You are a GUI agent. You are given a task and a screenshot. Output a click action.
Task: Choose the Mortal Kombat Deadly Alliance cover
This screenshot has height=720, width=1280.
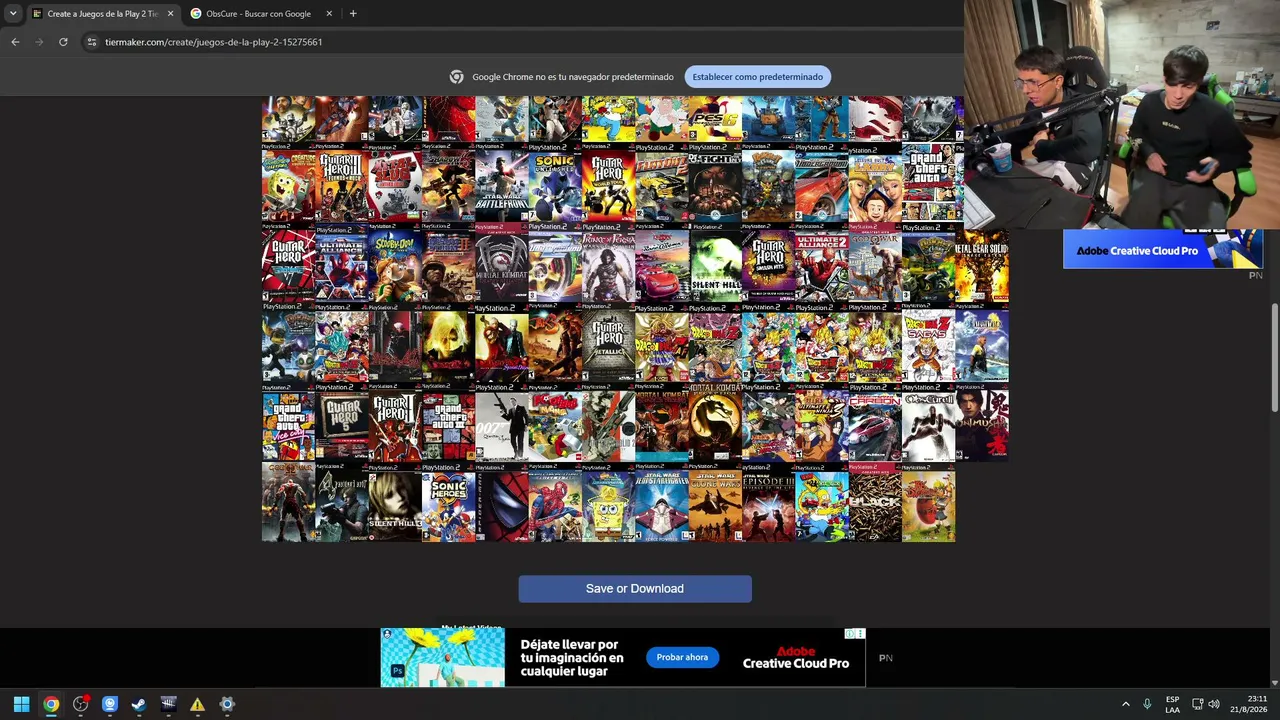coord(502,263)
